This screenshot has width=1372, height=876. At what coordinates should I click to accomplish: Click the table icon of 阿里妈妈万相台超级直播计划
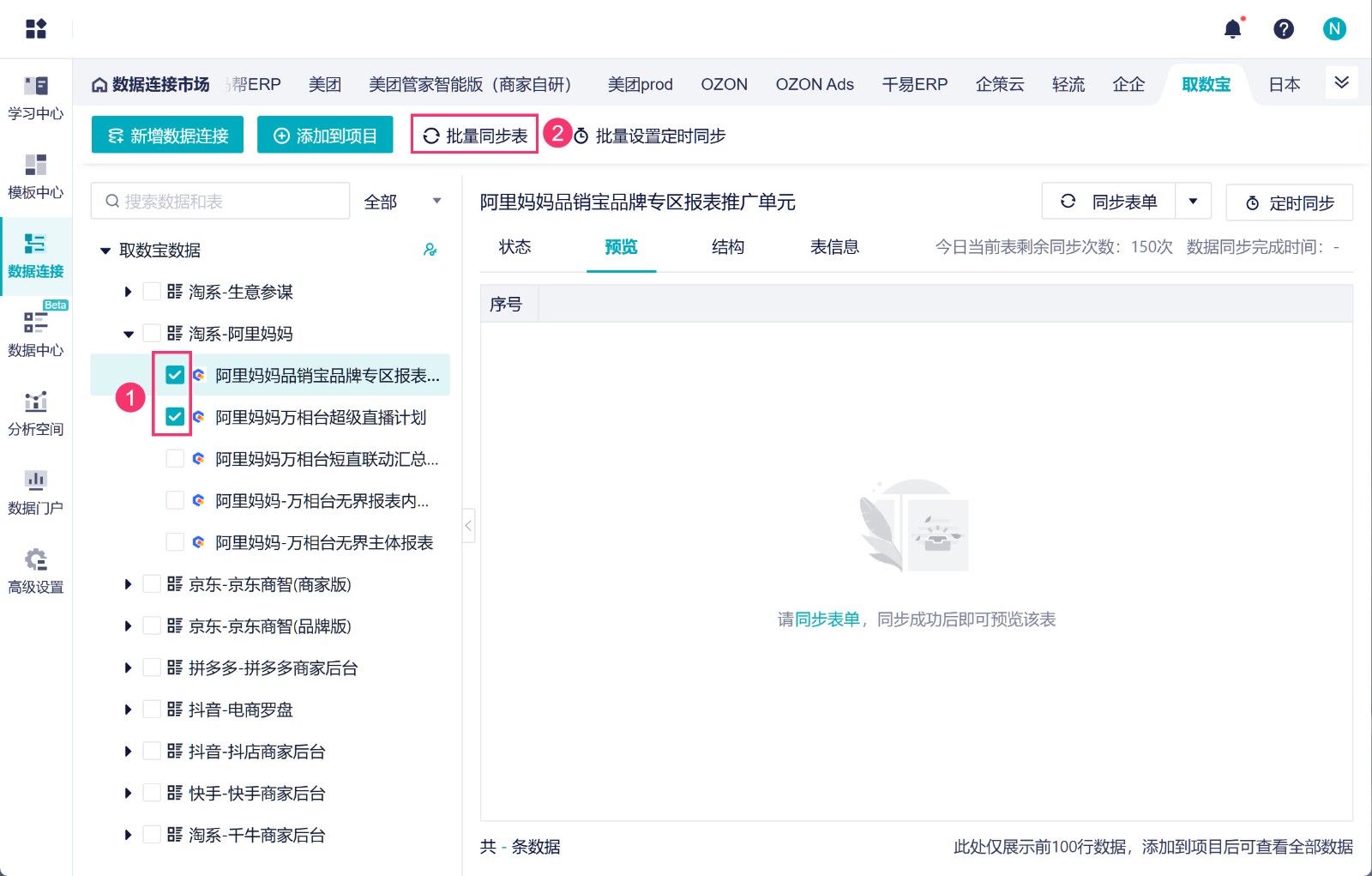[199, 417]
